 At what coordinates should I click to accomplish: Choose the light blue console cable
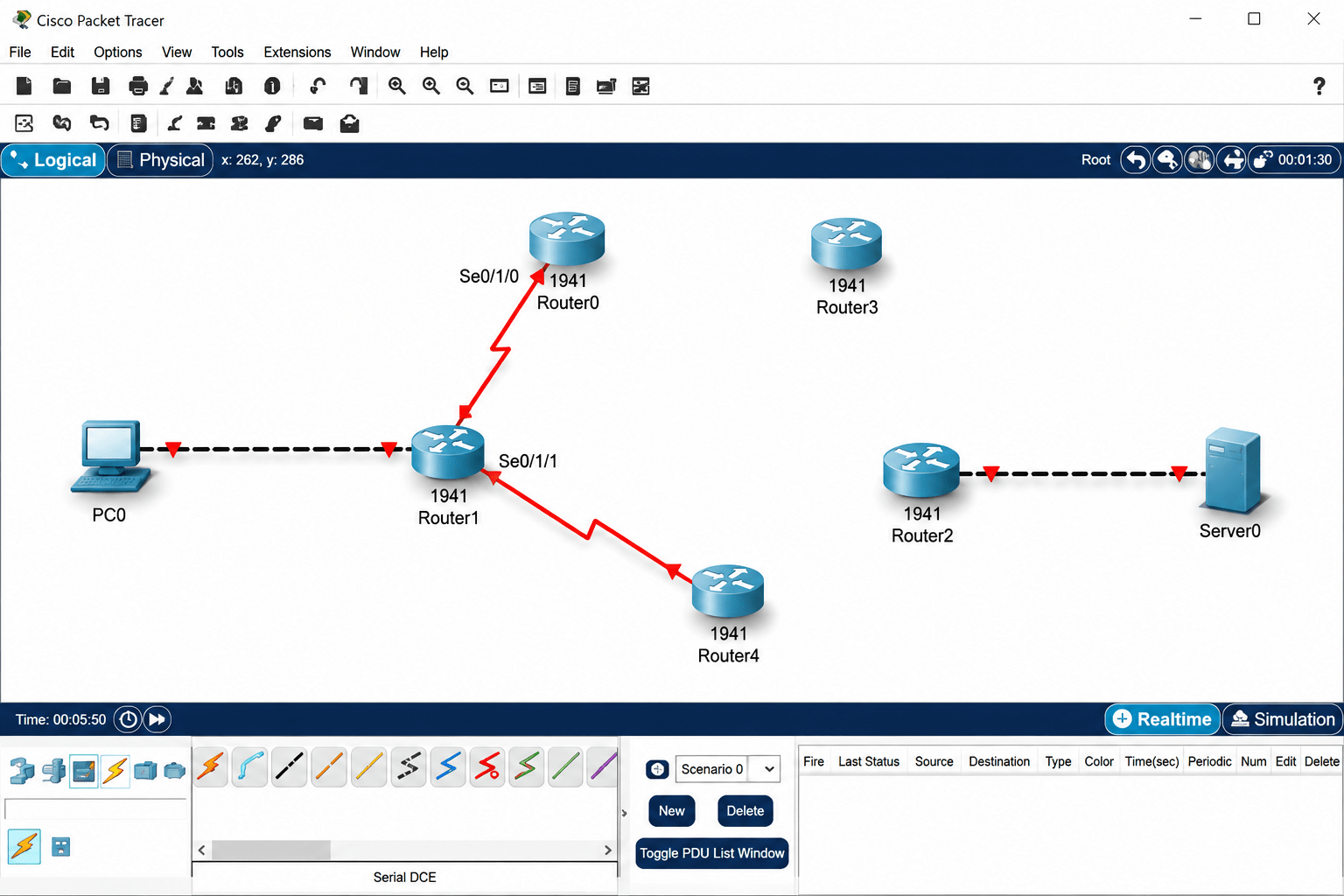[250, 766]
